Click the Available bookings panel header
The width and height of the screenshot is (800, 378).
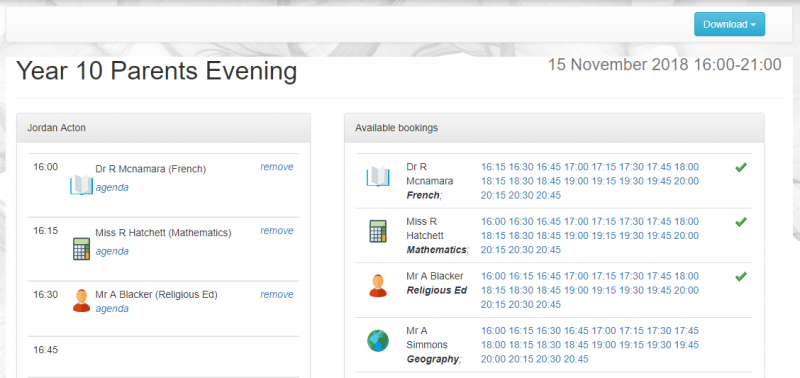554,128
